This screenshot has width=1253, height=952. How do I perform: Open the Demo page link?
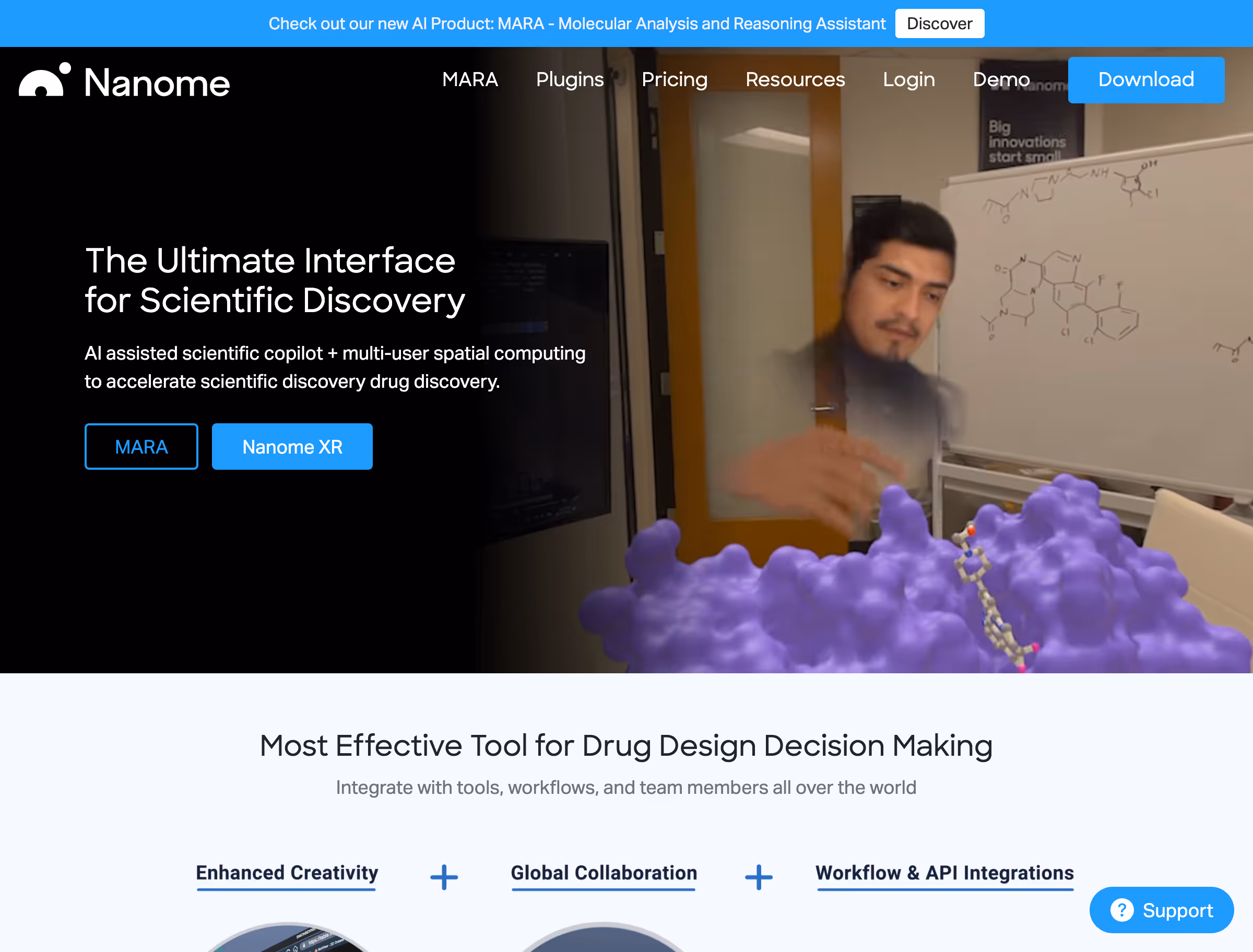pyautogui.click(x=1001, y=79)
